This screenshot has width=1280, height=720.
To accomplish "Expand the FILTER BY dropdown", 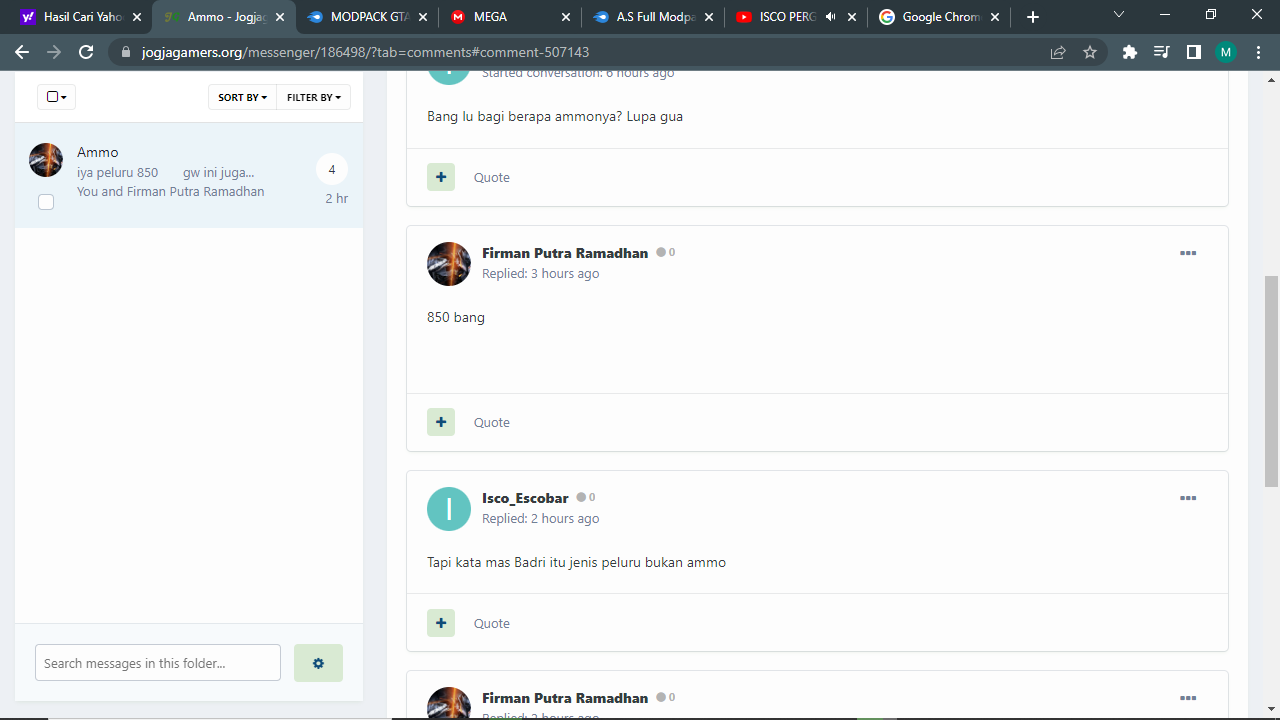I will pos(313,97).
